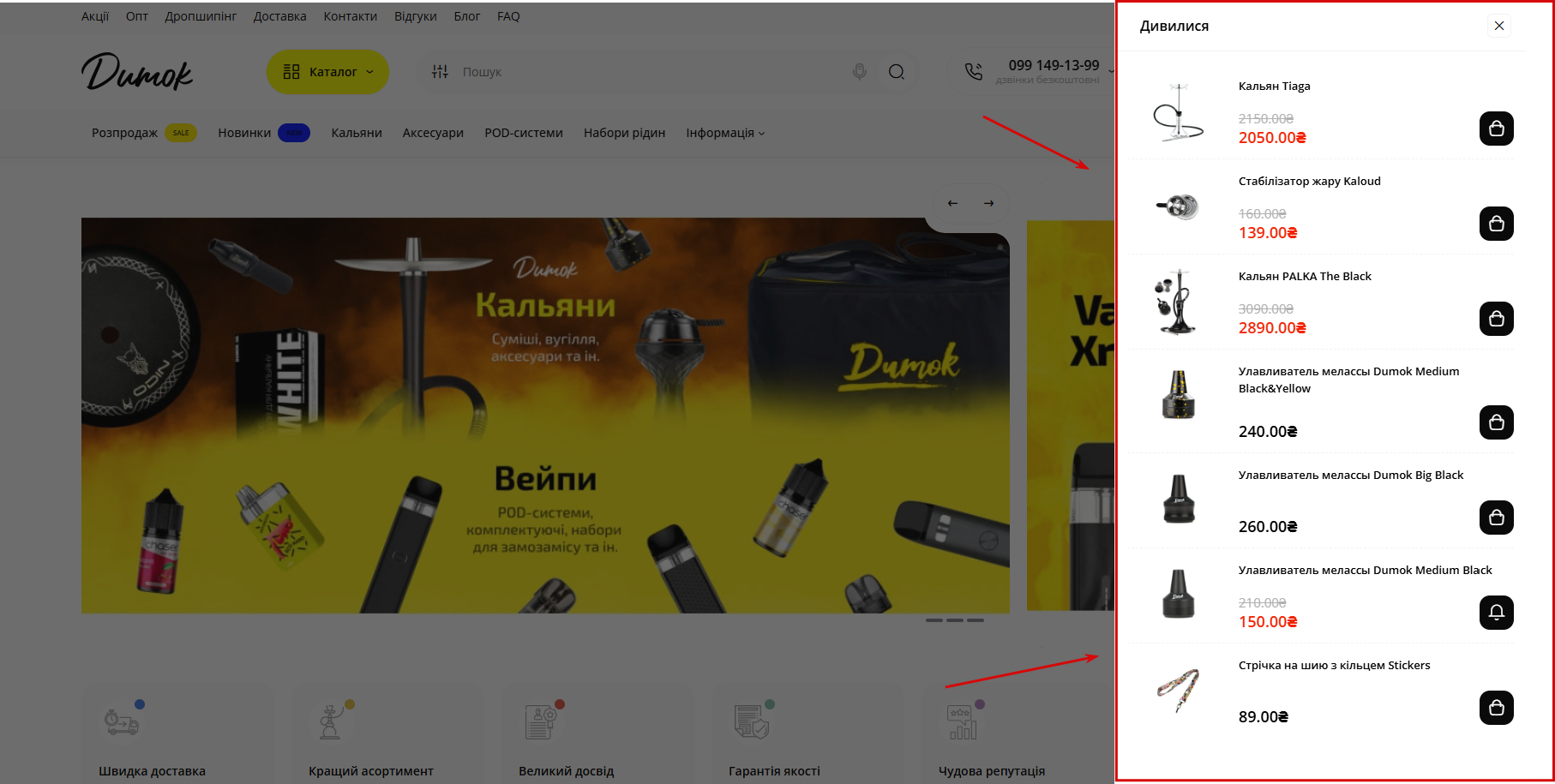Go to Dumok logo homepage
1555x784 pixels.
(137, 72)
